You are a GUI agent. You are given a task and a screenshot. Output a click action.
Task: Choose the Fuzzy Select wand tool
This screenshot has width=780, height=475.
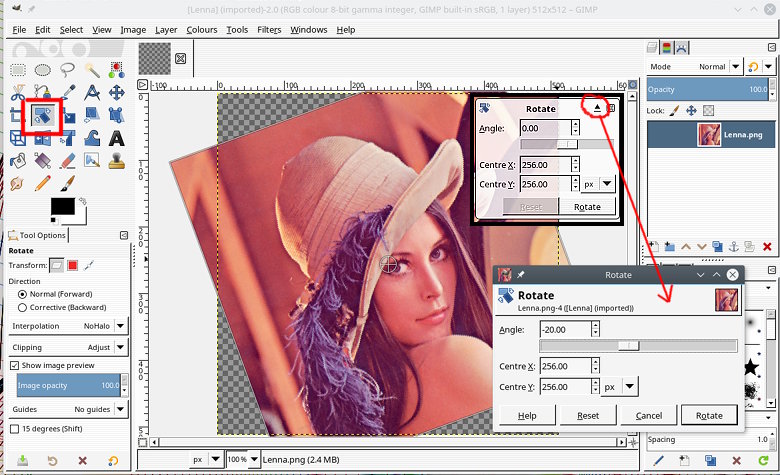pos(92,70)
